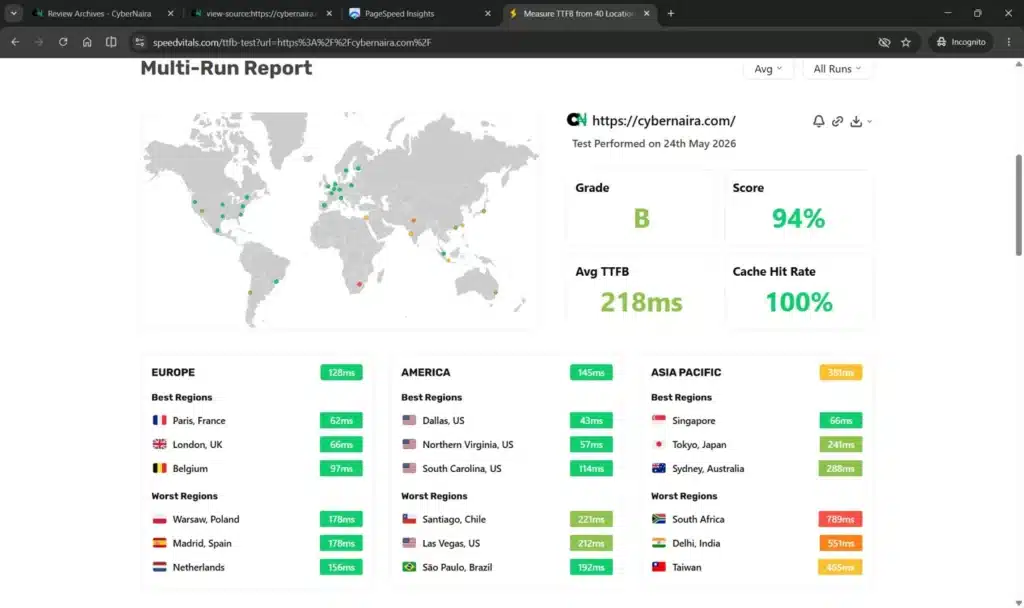Bookmark this page with the star

[x=906, y=42]
